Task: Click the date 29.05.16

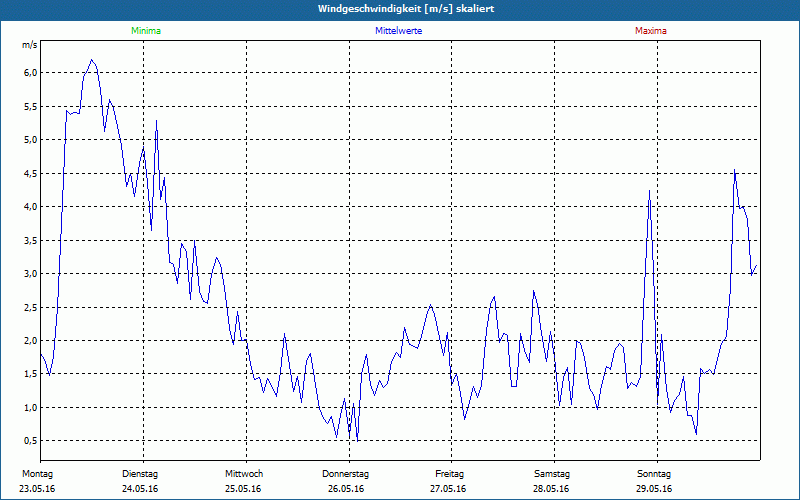Action: (654, 489)
